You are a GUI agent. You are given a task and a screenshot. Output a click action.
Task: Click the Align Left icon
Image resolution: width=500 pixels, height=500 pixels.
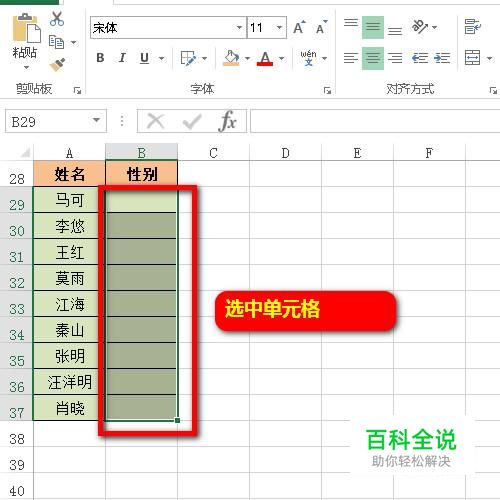(x=351, y=58)
